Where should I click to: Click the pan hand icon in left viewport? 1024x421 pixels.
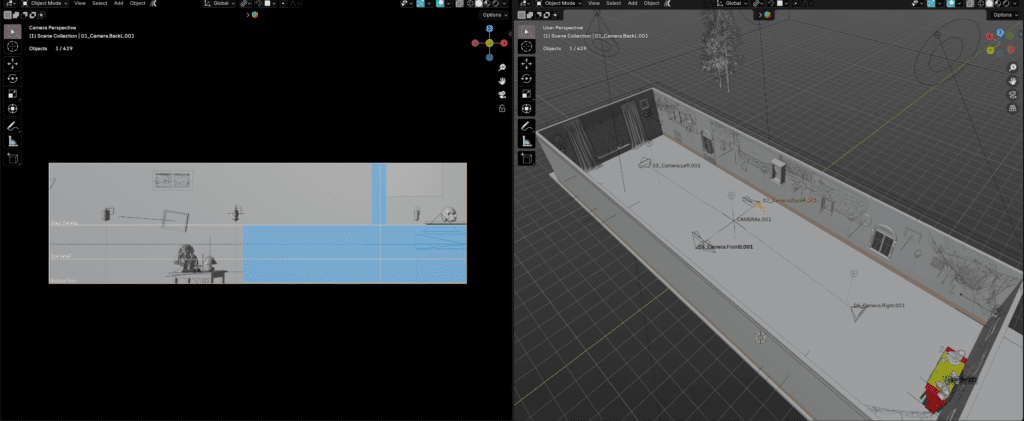point(501,81)
